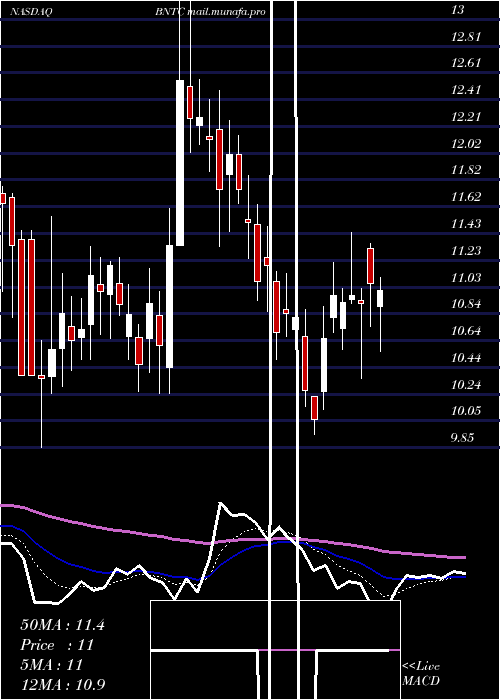This screenshot has height=700, width=500.
Task: Click the 10.24 price axis label
Action: coord(466,384)
